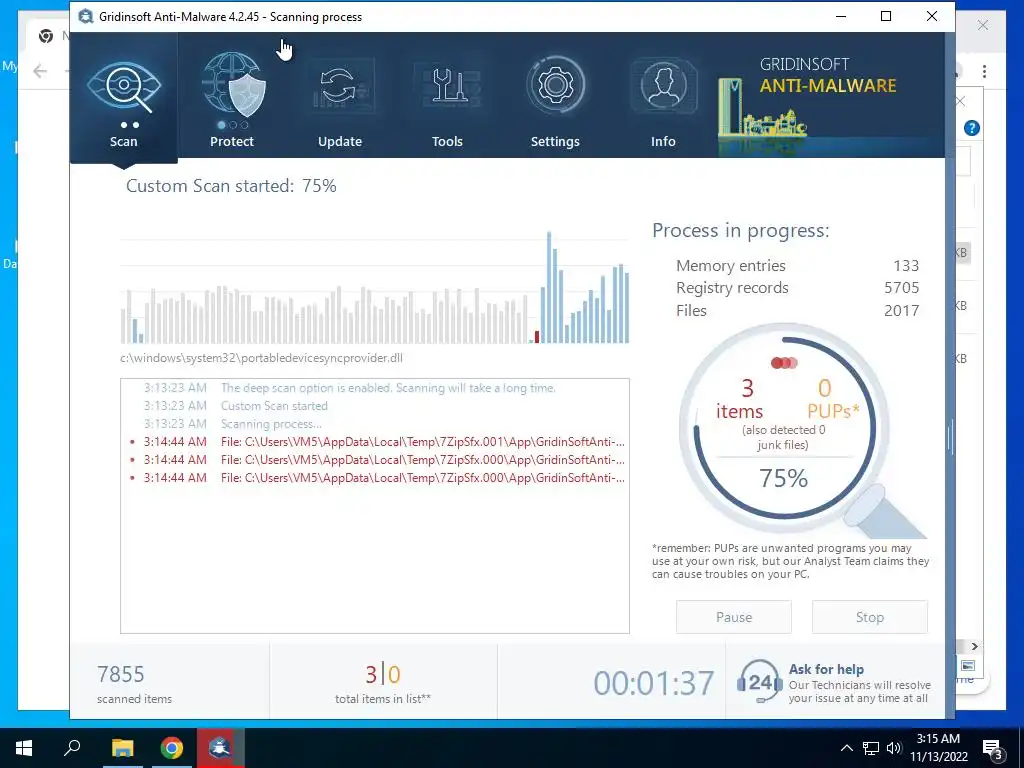Click the elapsed time 00:01:37
This screenshot has height=768, width=1024.
(x=653, y=683)
